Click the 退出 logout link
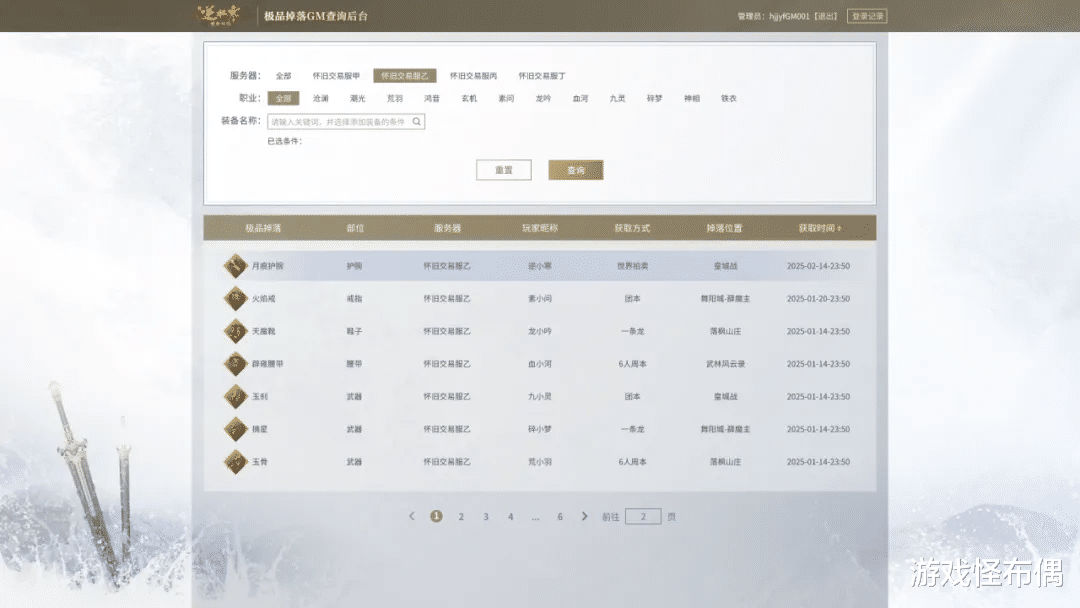Viewport: 1080px width, 608px height. tap(826, 16)
